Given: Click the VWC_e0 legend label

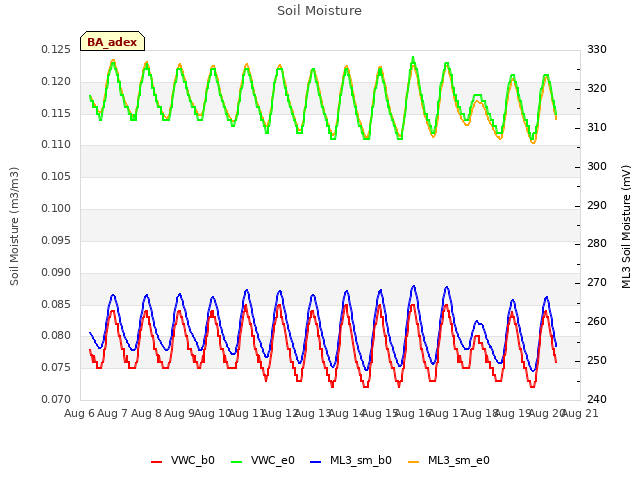Looking at the screenshot, I should (273, 460).
